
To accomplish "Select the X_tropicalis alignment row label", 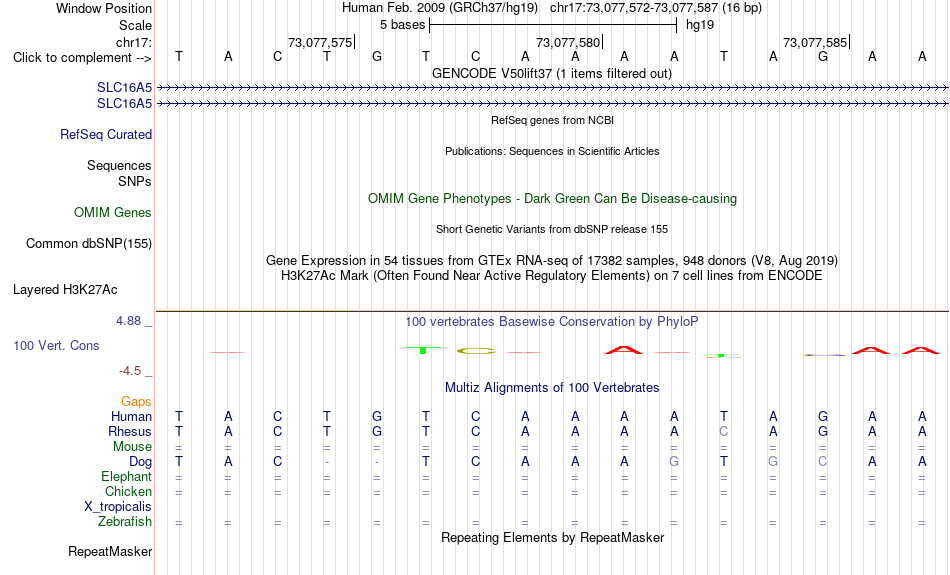I will (x=118, y=507).
